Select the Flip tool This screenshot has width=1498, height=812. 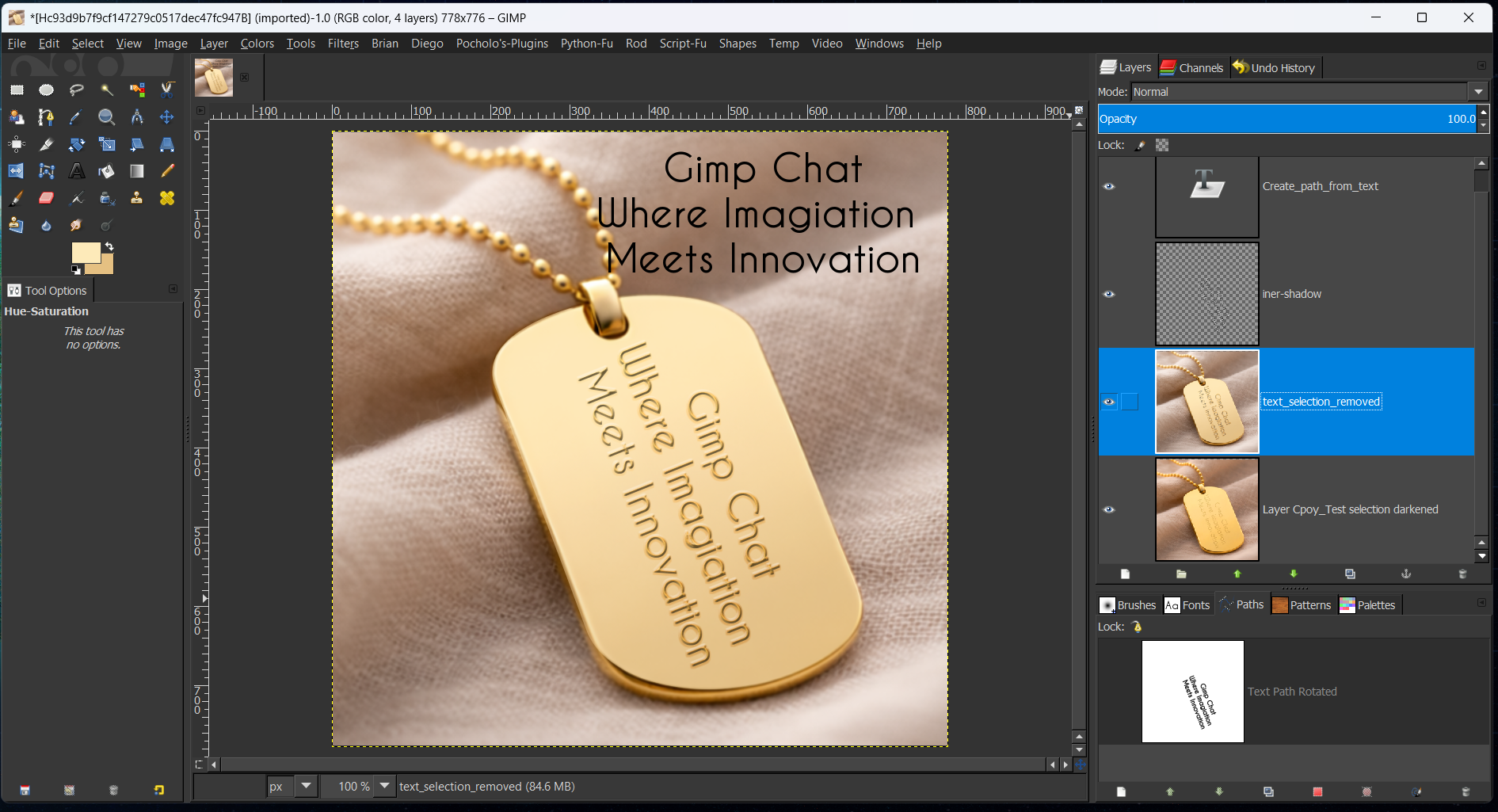tap(17, 171)
